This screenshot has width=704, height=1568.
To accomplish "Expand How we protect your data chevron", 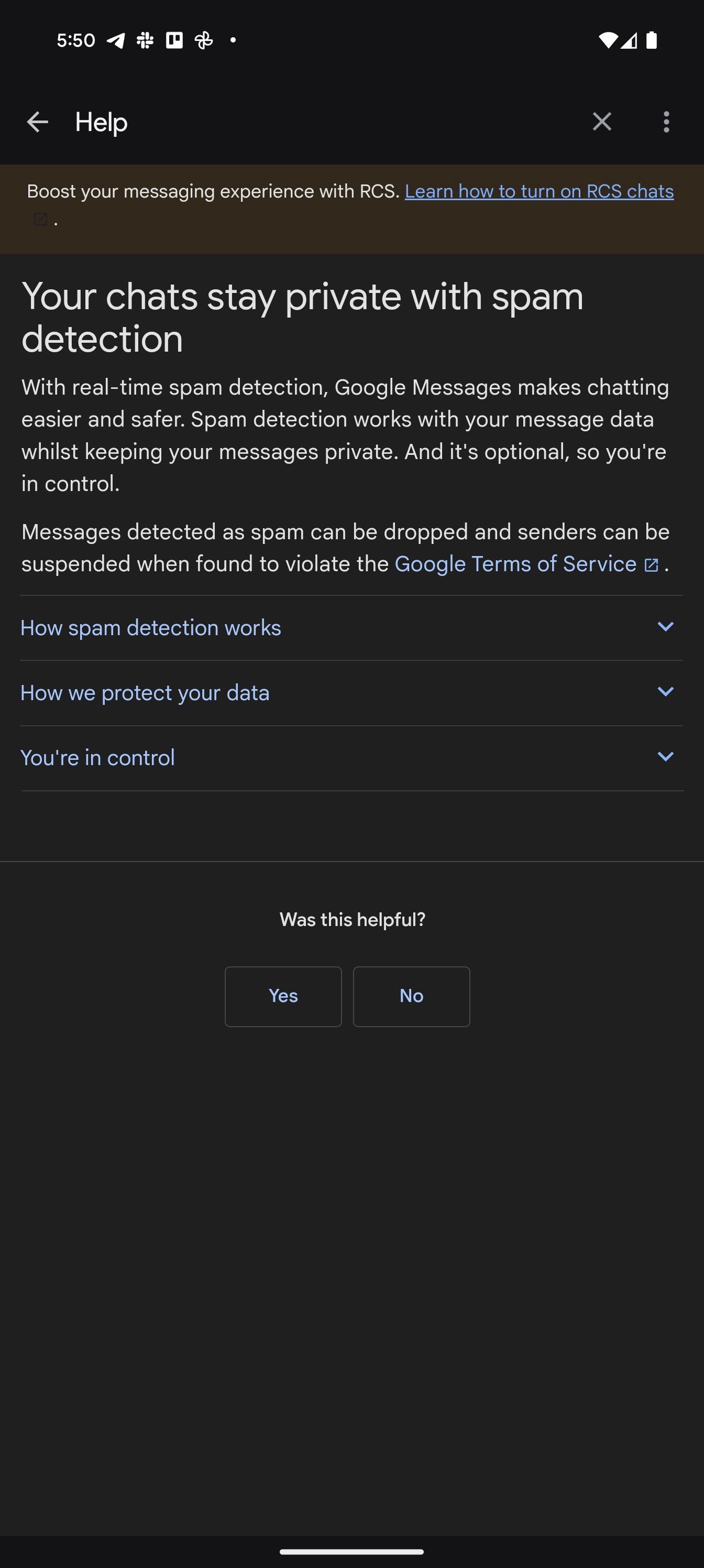I will tap(666, 691).
